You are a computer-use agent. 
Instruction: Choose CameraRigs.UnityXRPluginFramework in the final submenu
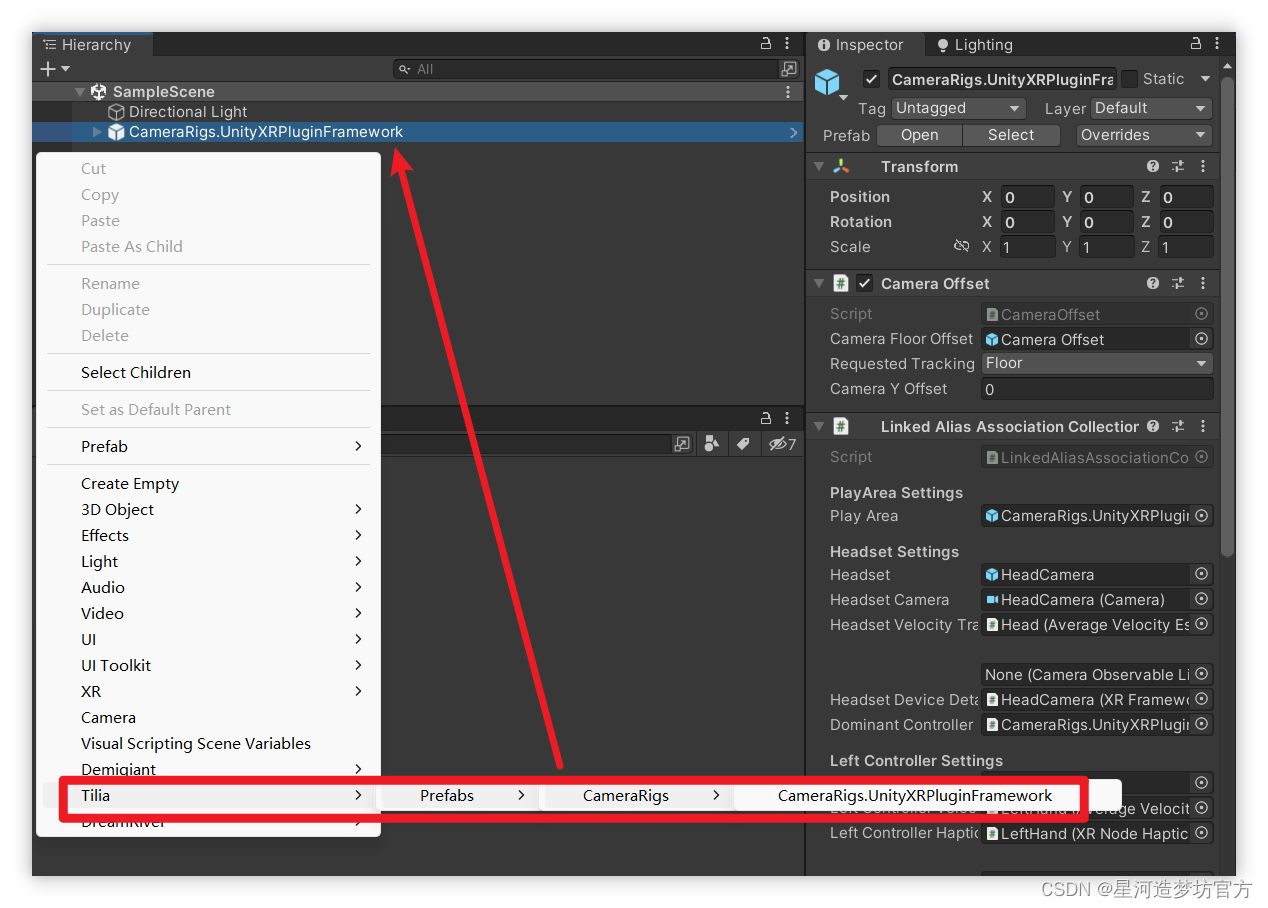[915, 795]
